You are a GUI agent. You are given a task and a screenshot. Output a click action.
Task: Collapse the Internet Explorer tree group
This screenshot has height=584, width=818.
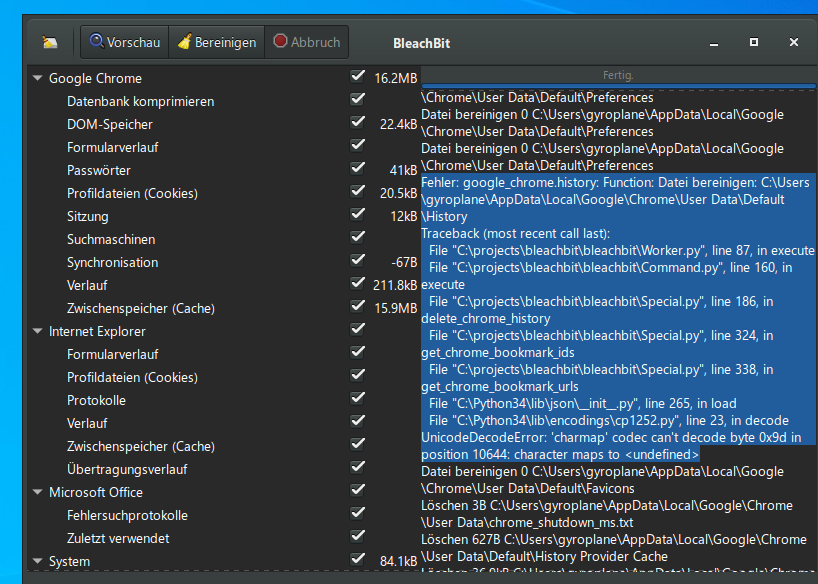pyautogui.click(x=38, y=331)
